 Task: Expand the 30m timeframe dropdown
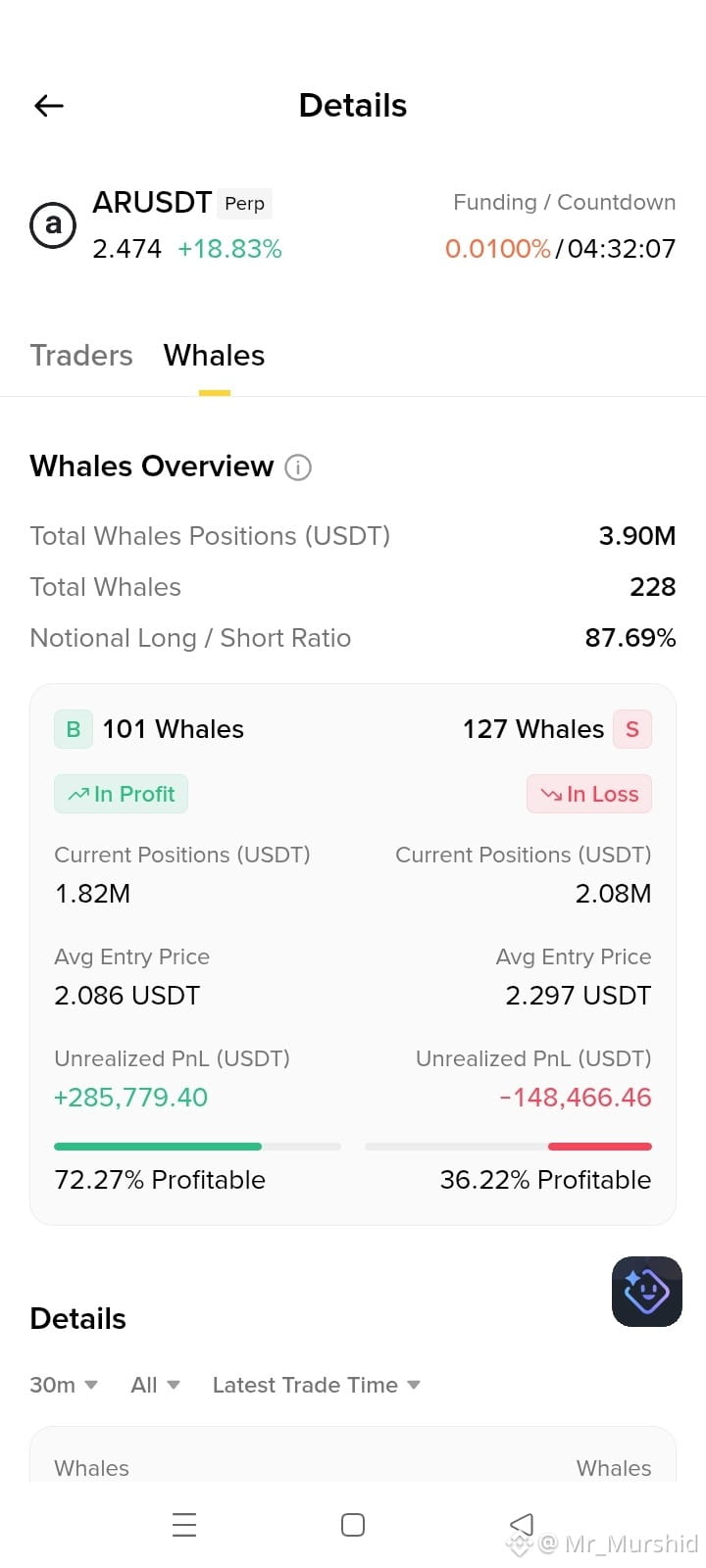64,1385
